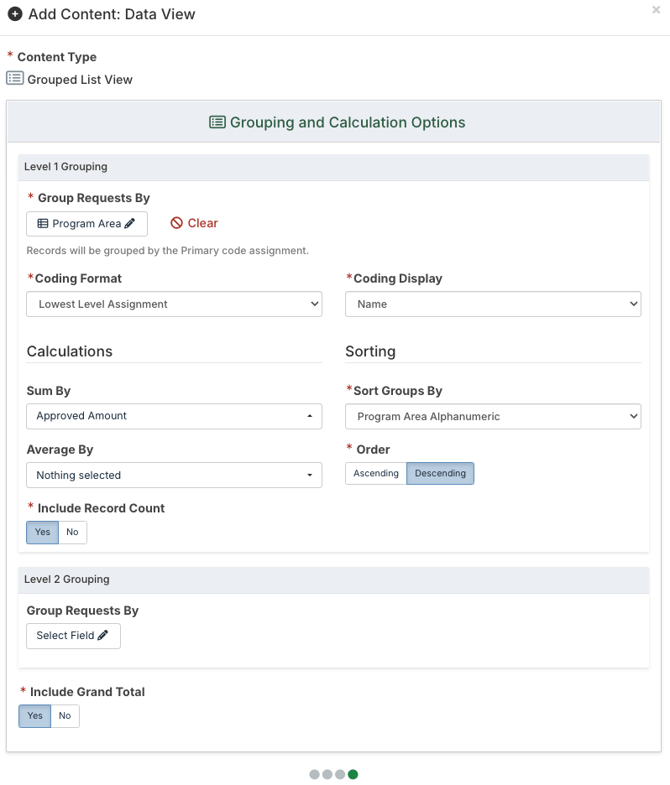Set sort order to Descending
Screen dimensions: 670x785
click(440, 474)
